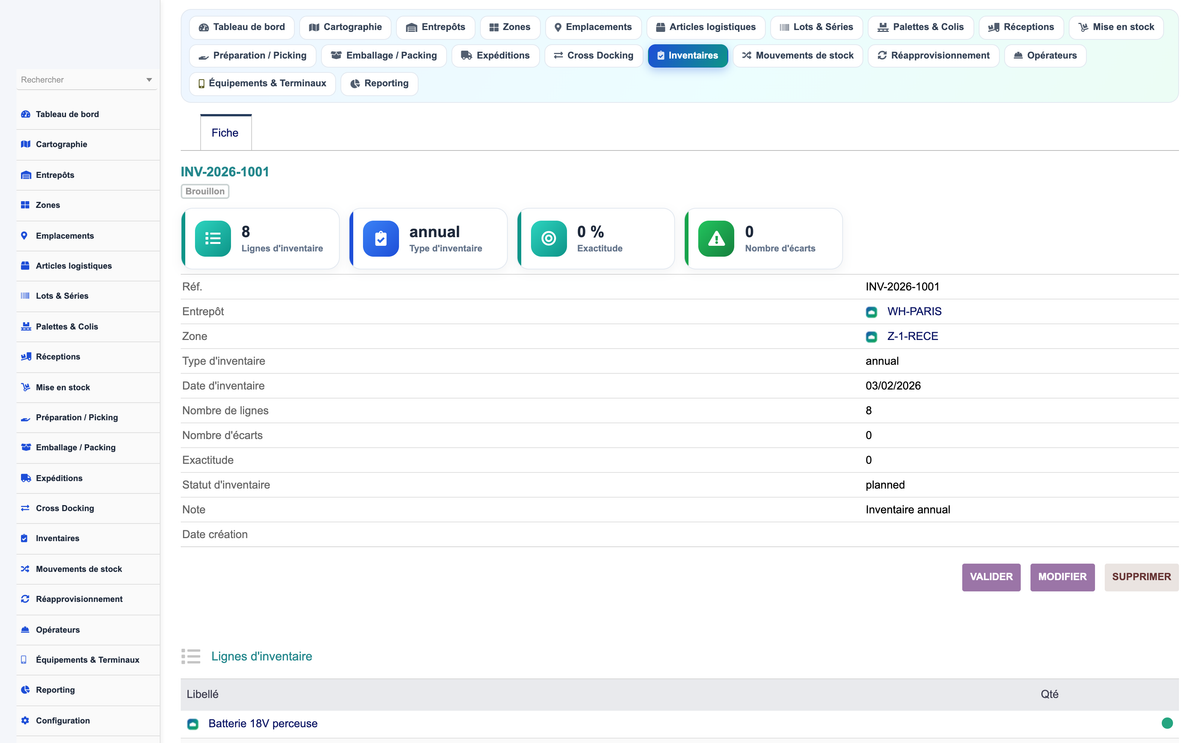The height and width of the screenshot is (743, 1200).
Task: Click the Reporting pie chart icon in sidebar
Action: click(26, 690)
